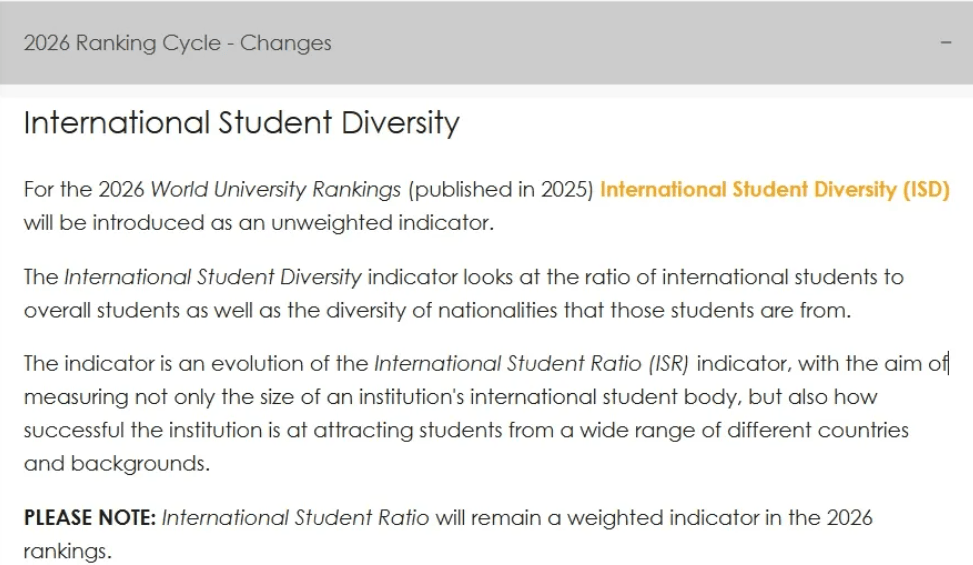Click italic International Student Diversity in second paragraph
The image size is (973, 565).
(213, 277)
